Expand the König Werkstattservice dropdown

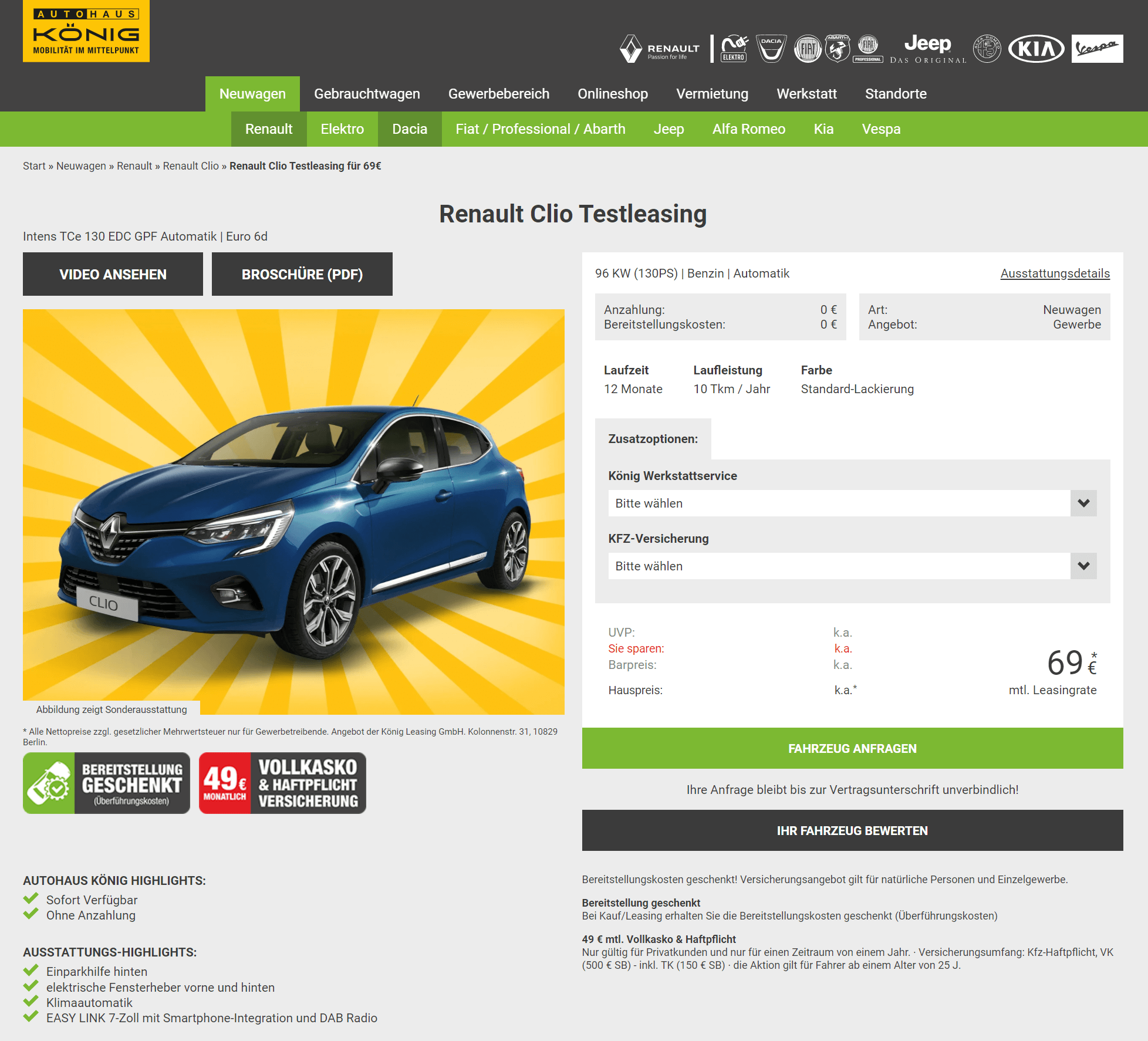click(852, 503)
